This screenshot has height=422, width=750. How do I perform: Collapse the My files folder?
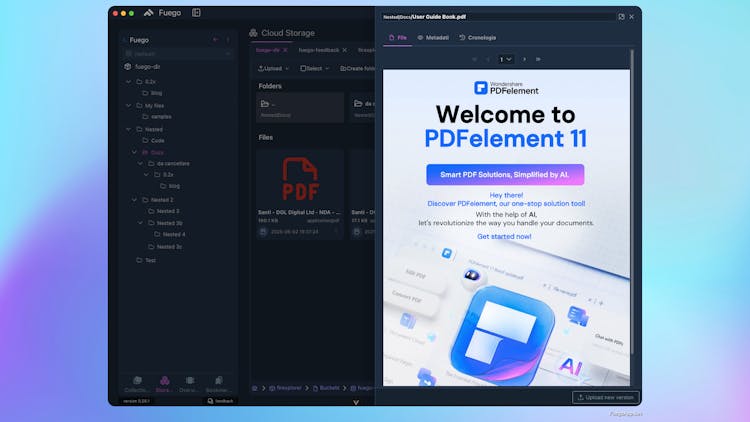[x=128, y=105]
